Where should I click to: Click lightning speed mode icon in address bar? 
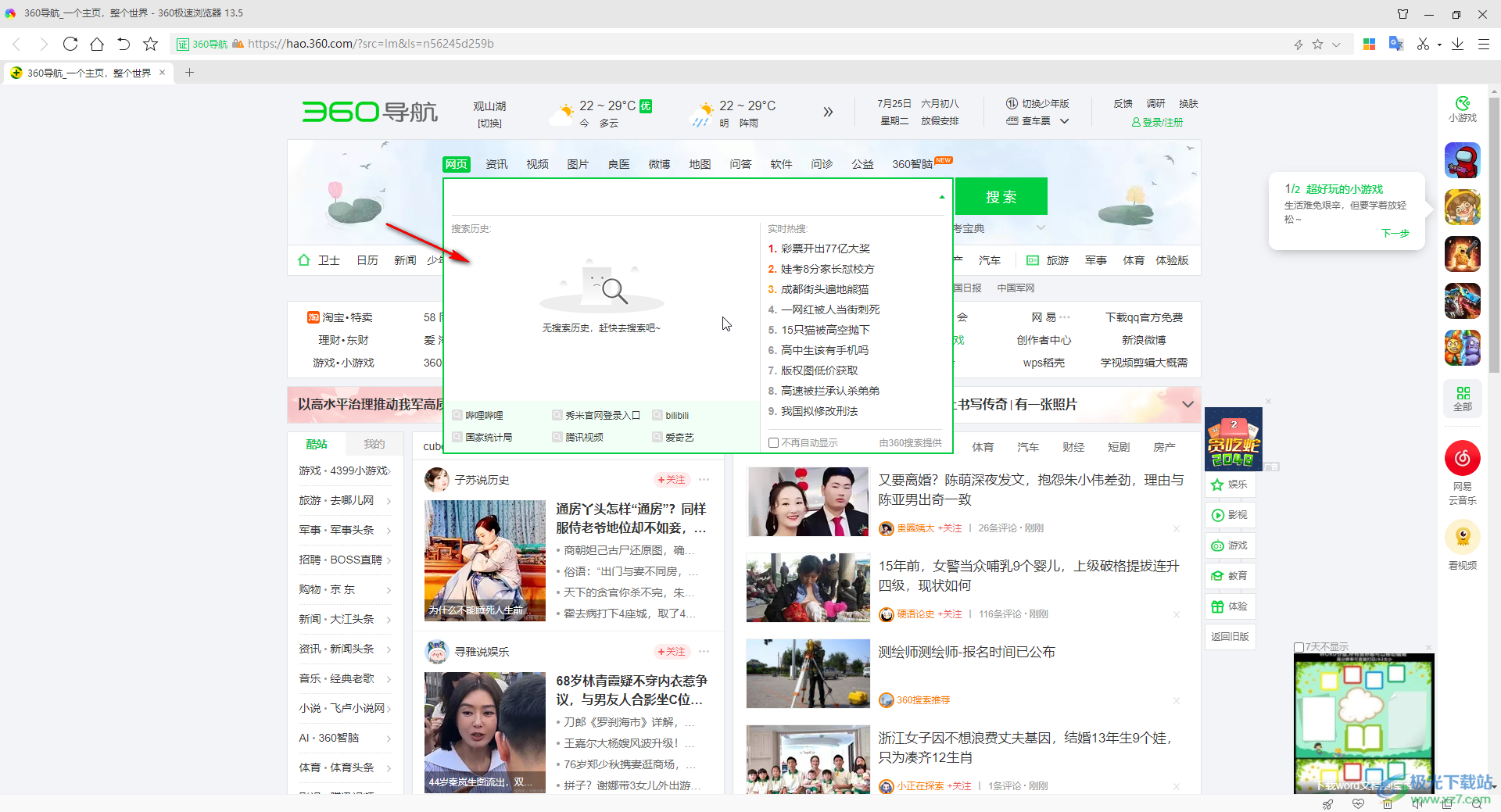pyautogui.click(x=1299, y=45)
